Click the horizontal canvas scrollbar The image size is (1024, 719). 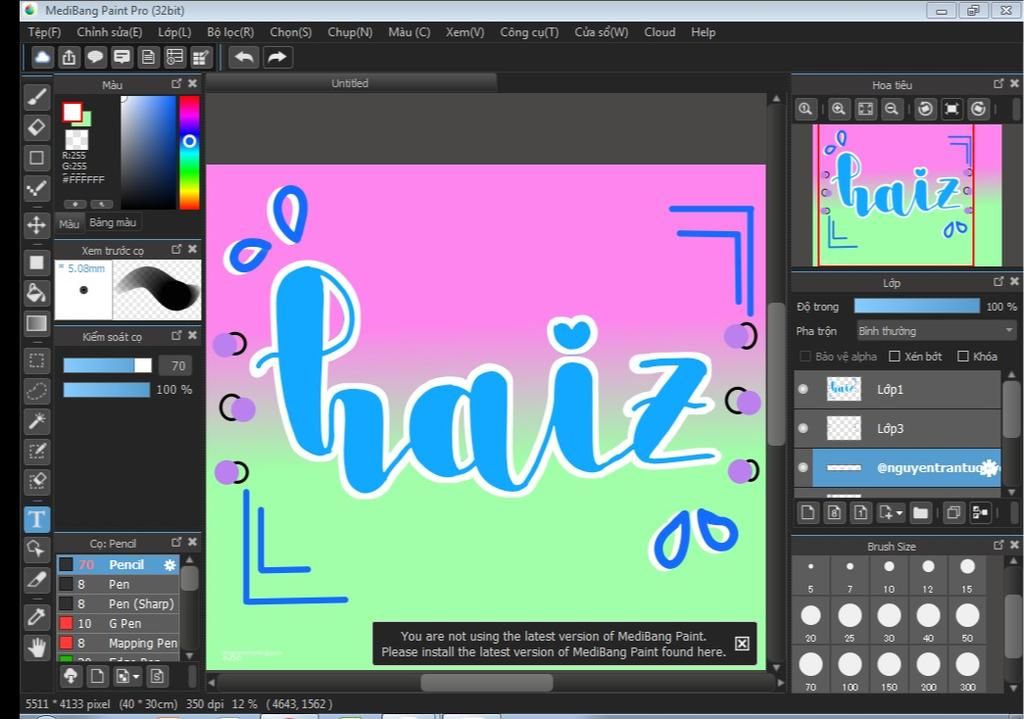click(x=487, y=682)
